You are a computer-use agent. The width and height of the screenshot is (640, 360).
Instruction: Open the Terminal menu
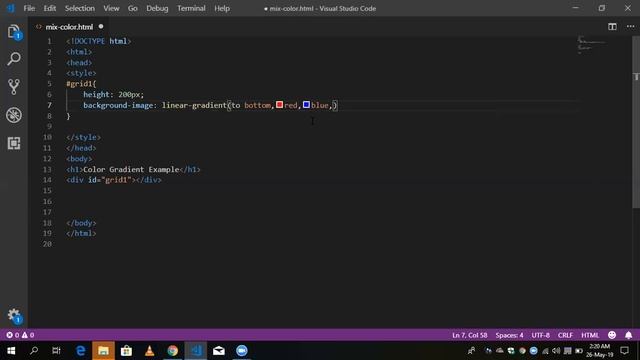(x=191, y=8)
